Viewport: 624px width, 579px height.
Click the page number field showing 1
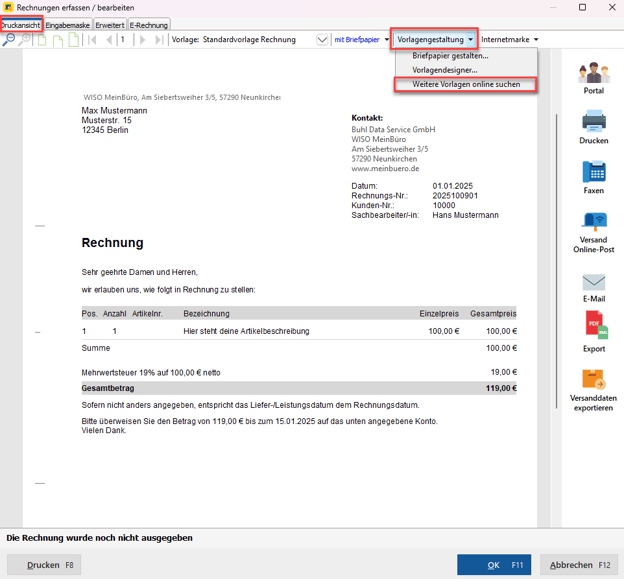click(125, 39)
